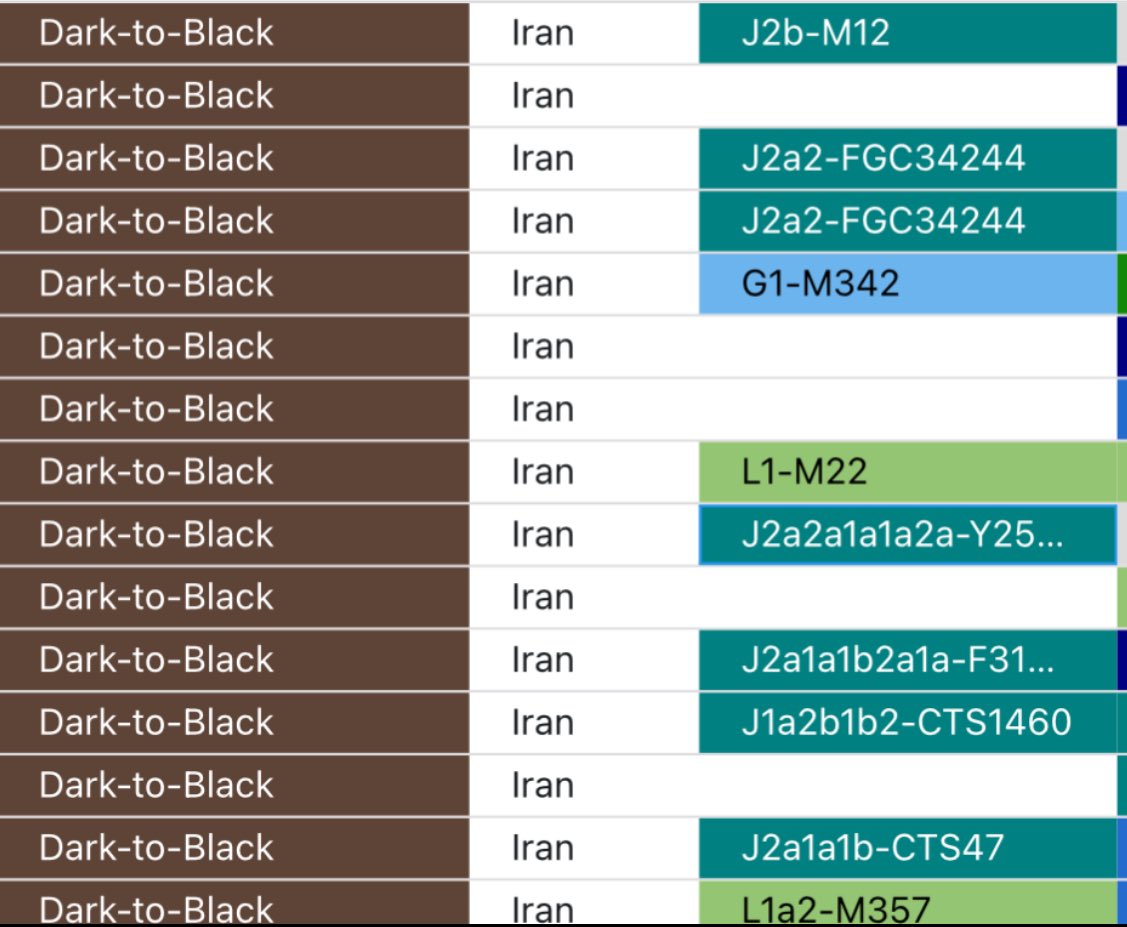Click the G1-M342 light blue cell

click(908, 284)
